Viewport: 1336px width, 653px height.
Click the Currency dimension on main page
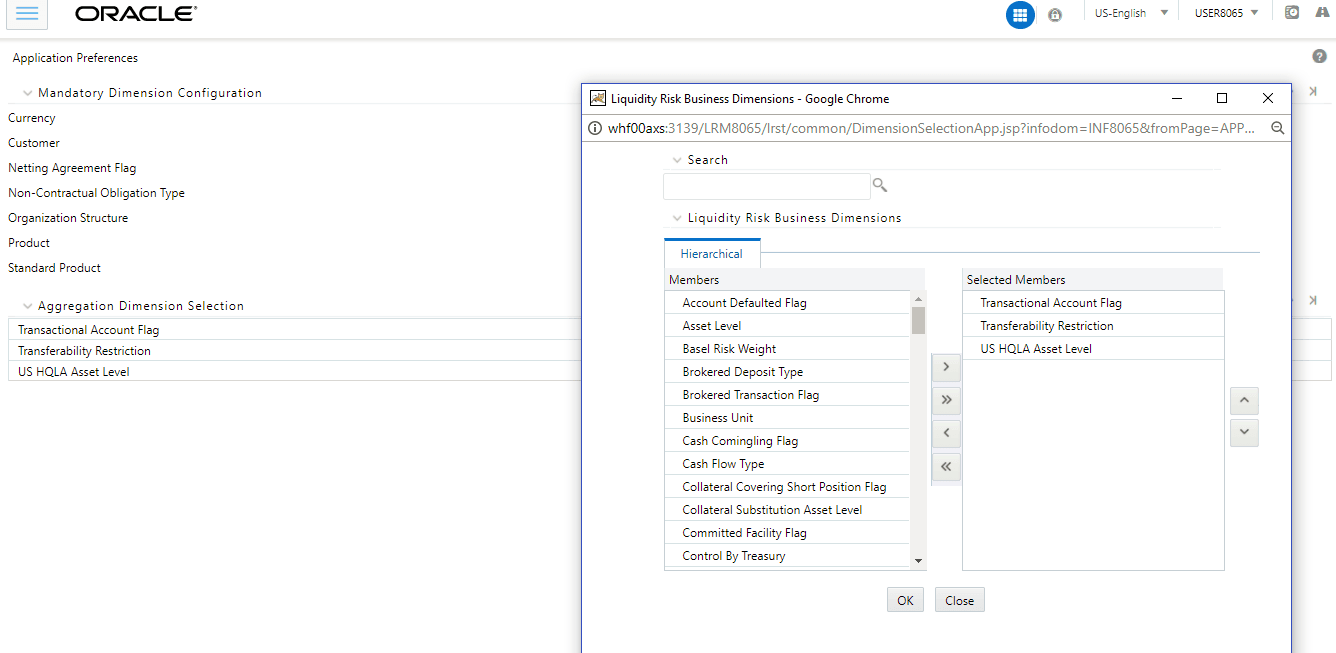[x=32, y=118]
